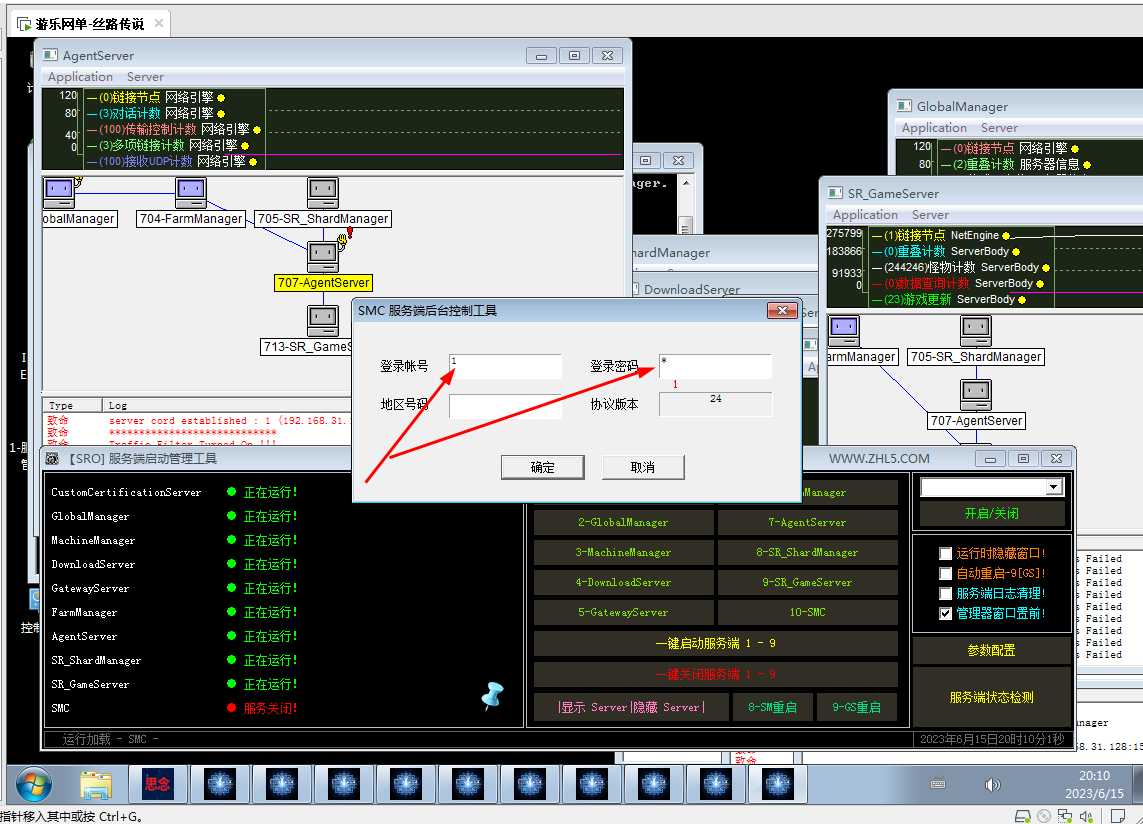The height and width of the screenshot is (824, 1143).
Task: Enable 运行时隐藏窗口 checkbox
Action: pos(946,553)
